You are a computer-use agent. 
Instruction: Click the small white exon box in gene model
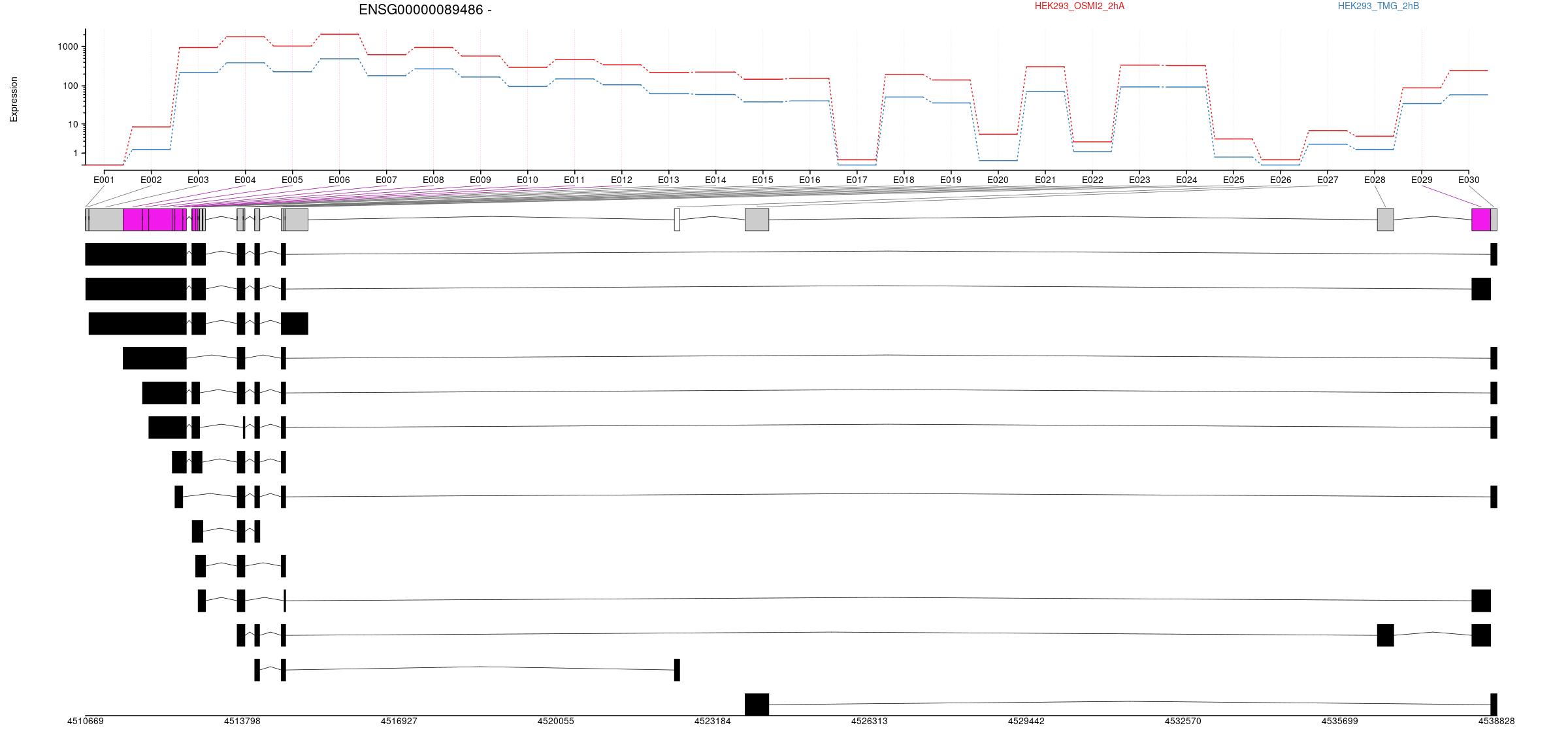[677, 220]
